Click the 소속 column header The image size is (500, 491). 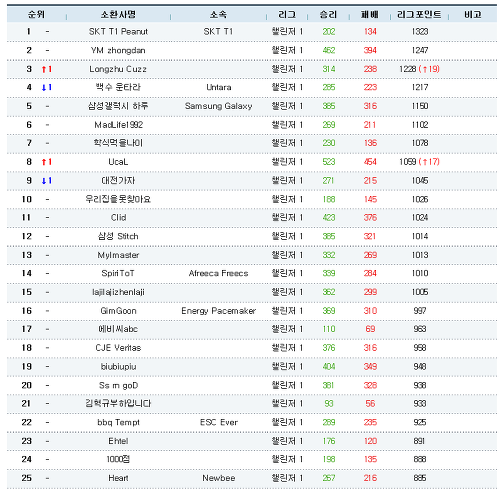(x=218, y=14)
